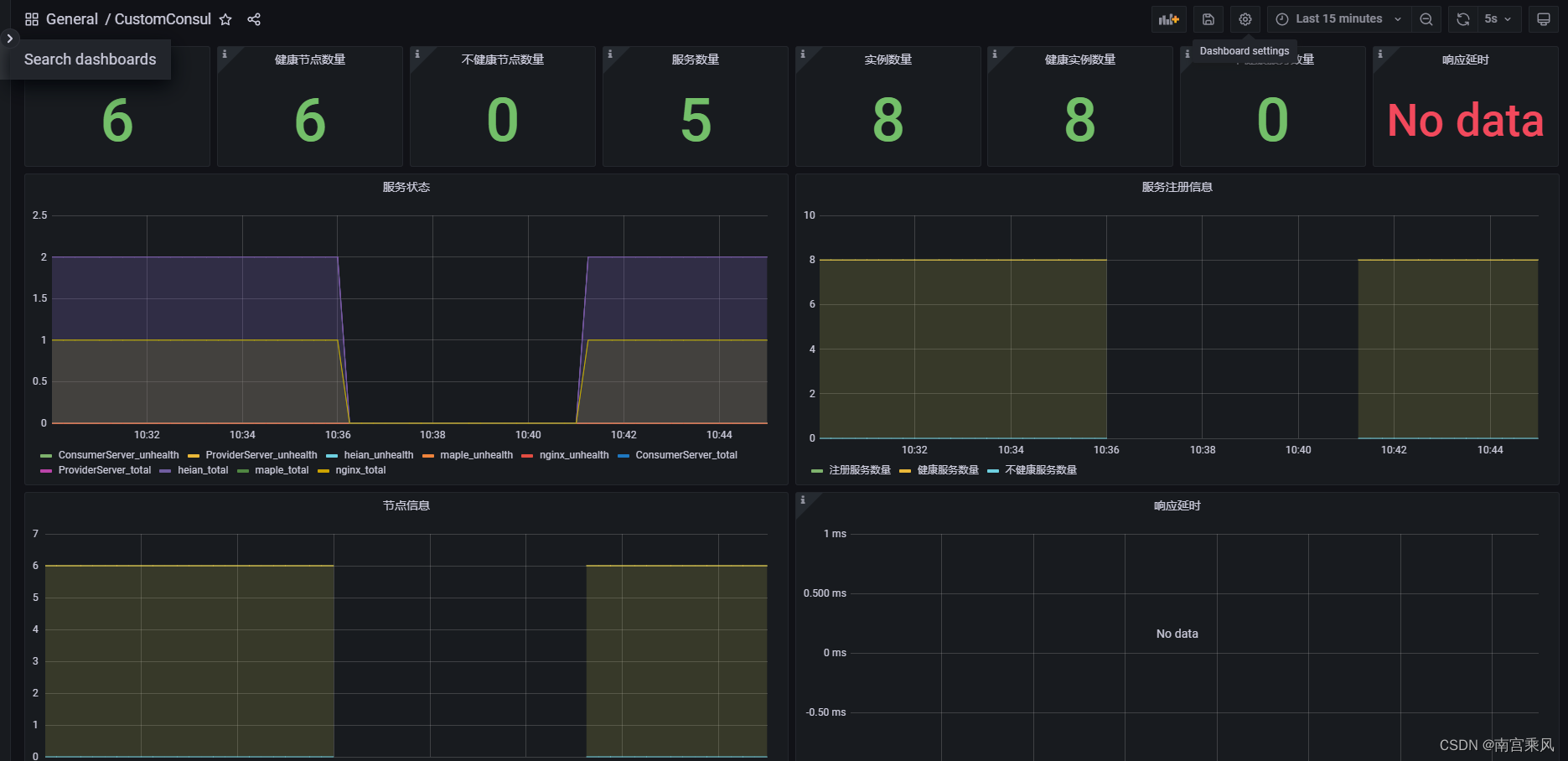This screenshot has height=761, width=1568.
Task: Click the CustomConsul breadcrumb
Action: point(163,19)
